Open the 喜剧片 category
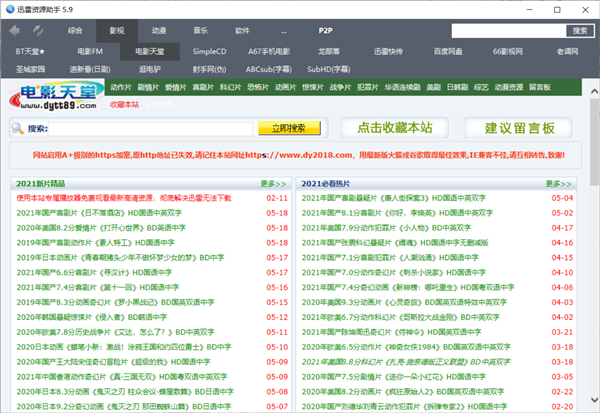Viewport: 600px width, 413px height. (203, 87)
